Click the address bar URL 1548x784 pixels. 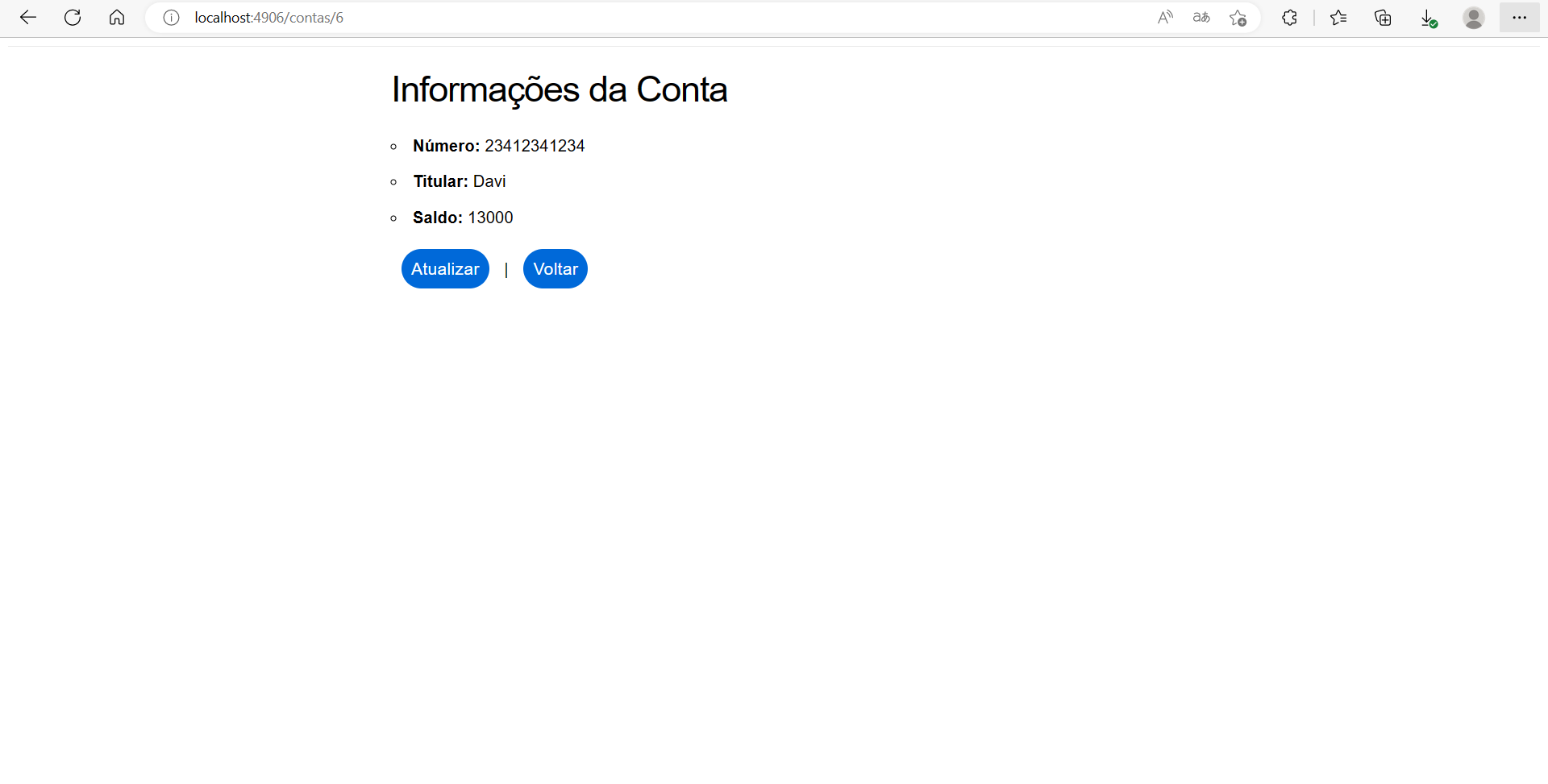coord(268,18)
